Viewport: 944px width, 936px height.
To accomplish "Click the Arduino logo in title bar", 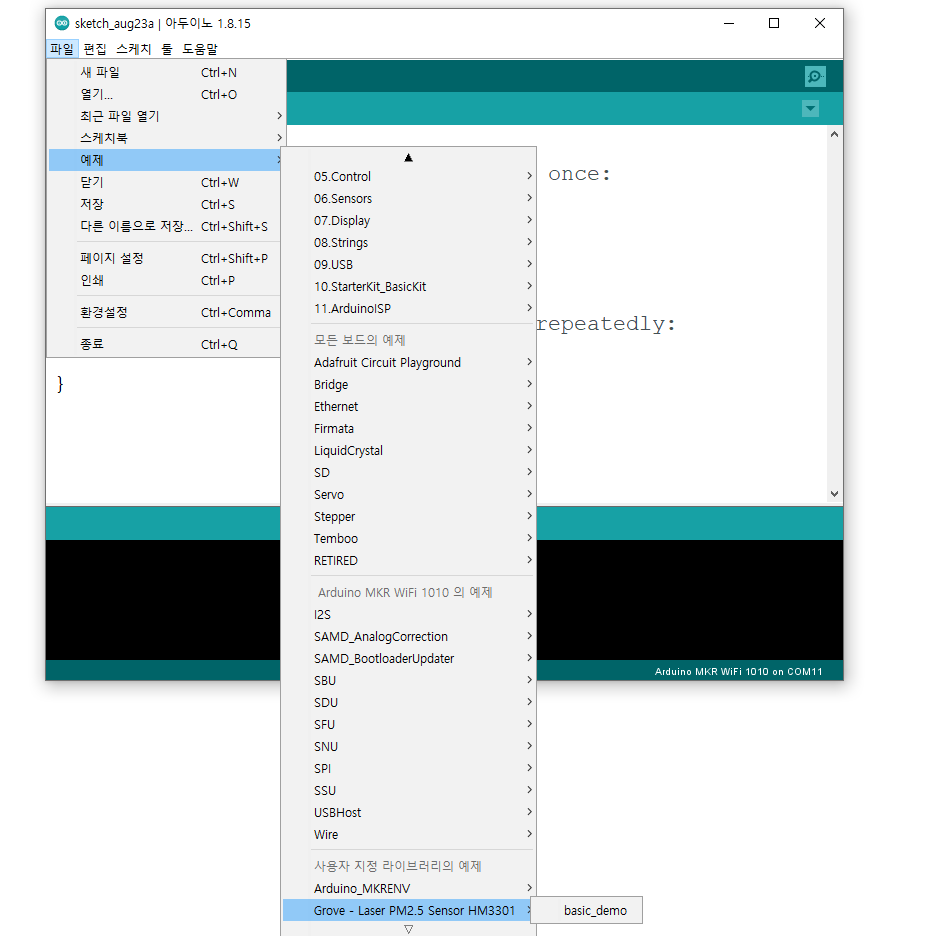I will [61, 23].
